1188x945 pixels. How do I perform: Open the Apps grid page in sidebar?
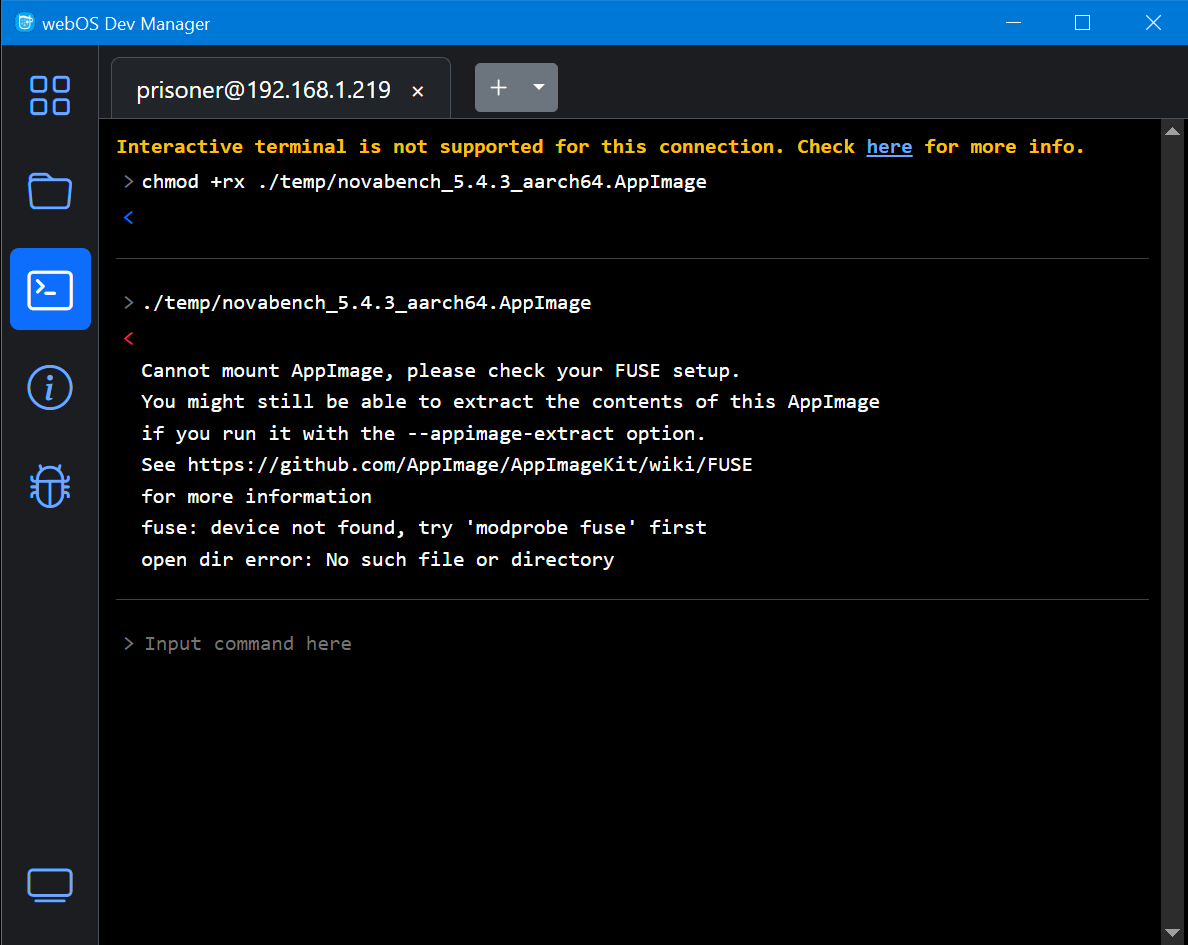point(50,96)
